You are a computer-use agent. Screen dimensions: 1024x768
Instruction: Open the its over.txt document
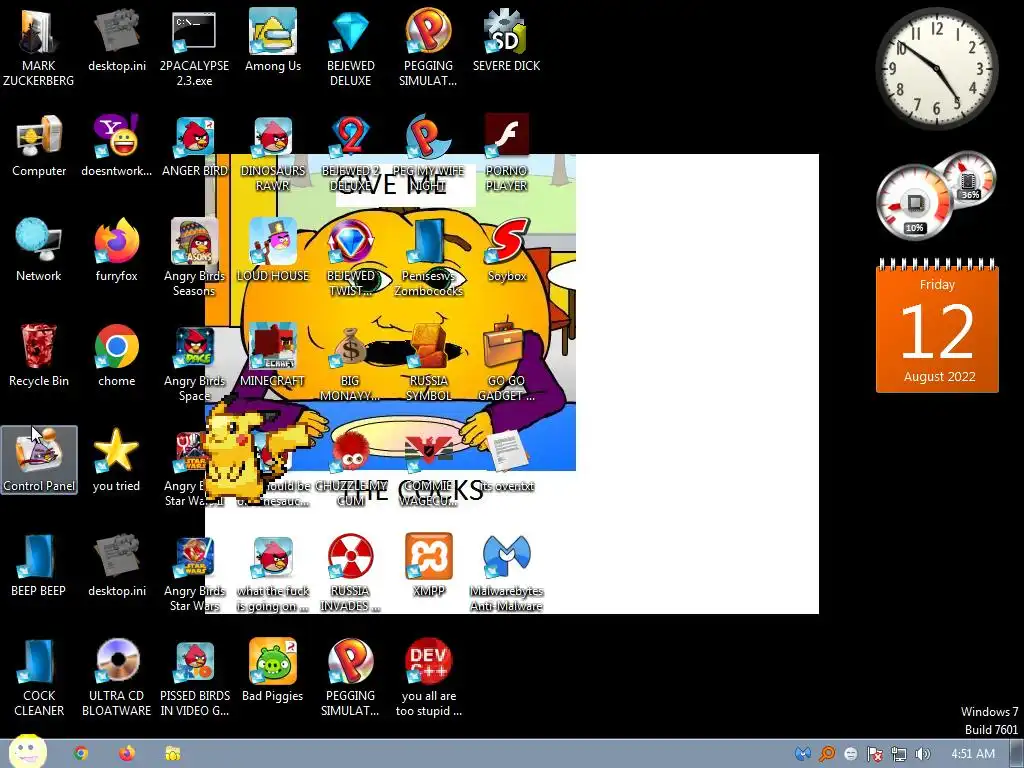(x=507, y=461)
